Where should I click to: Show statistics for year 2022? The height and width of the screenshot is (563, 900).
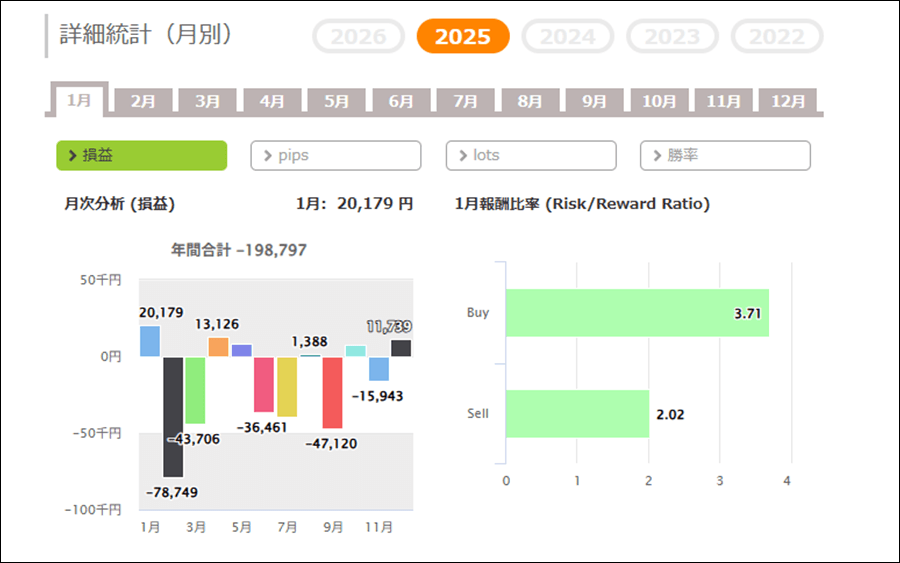click(777, 37)
